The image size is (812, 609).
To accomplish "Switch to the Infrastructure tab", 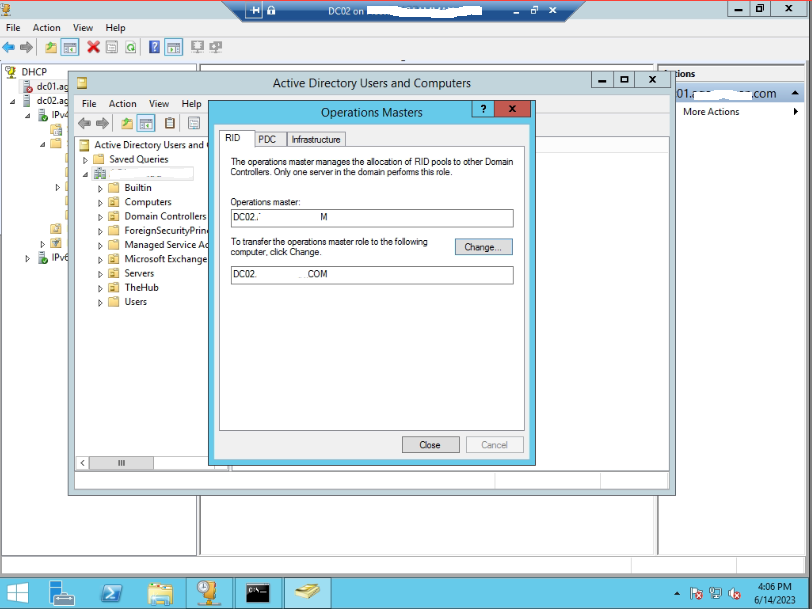I will point(316,139).
